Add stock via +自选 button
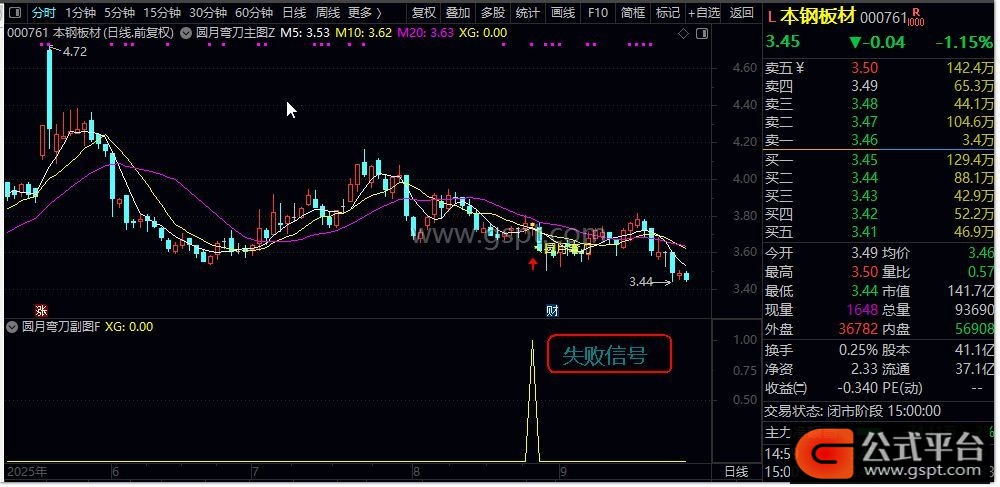 704,13
